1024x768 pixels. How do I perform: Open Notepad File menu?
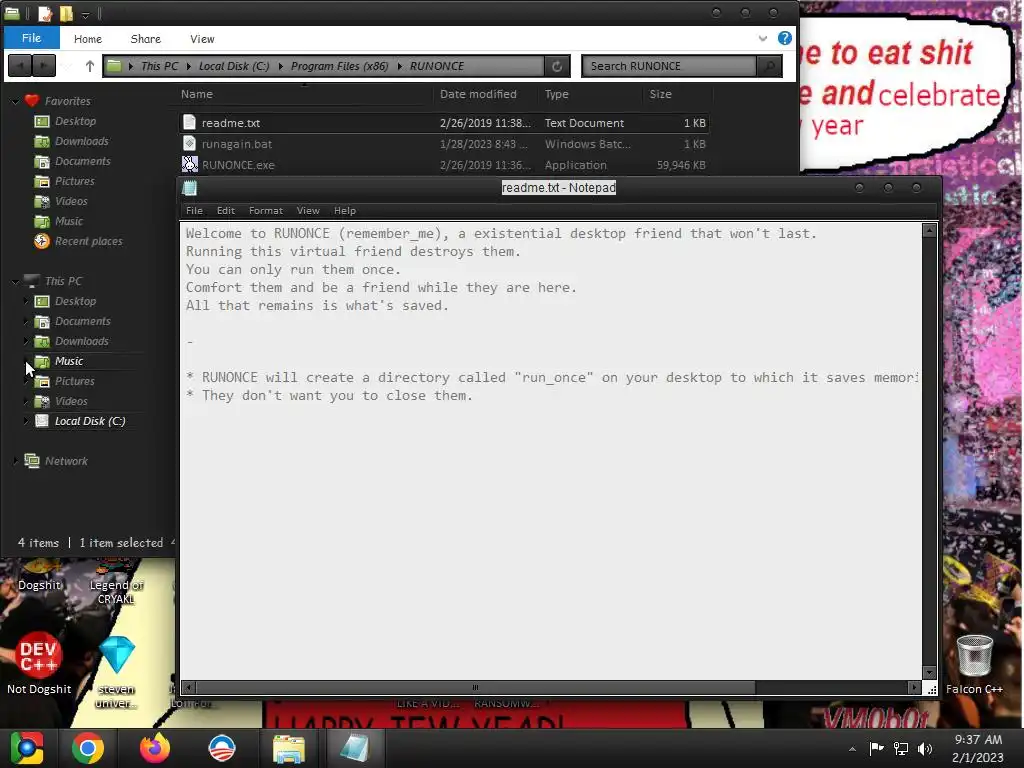(194, 210)
